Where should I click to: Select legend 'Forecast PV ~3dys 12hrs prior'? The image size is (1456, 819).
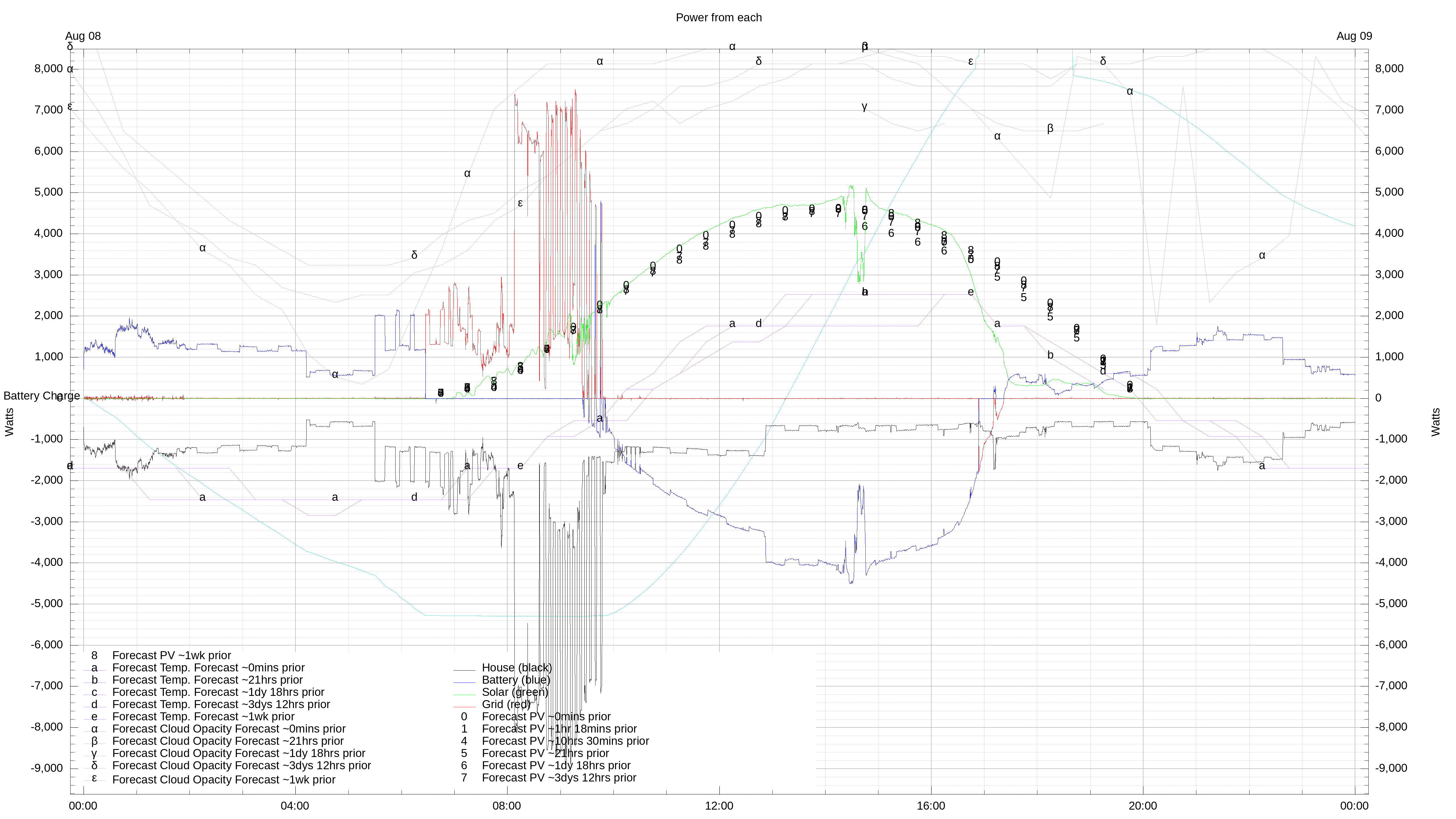point(559,778)
